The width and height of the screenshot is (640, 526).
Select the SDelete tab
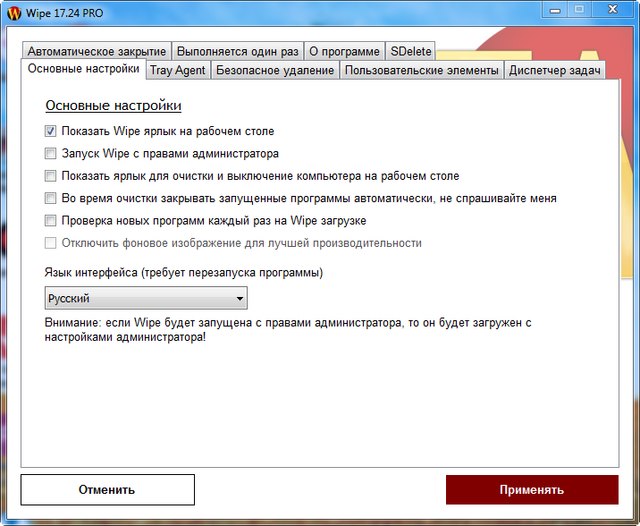(x=409, y=51)
